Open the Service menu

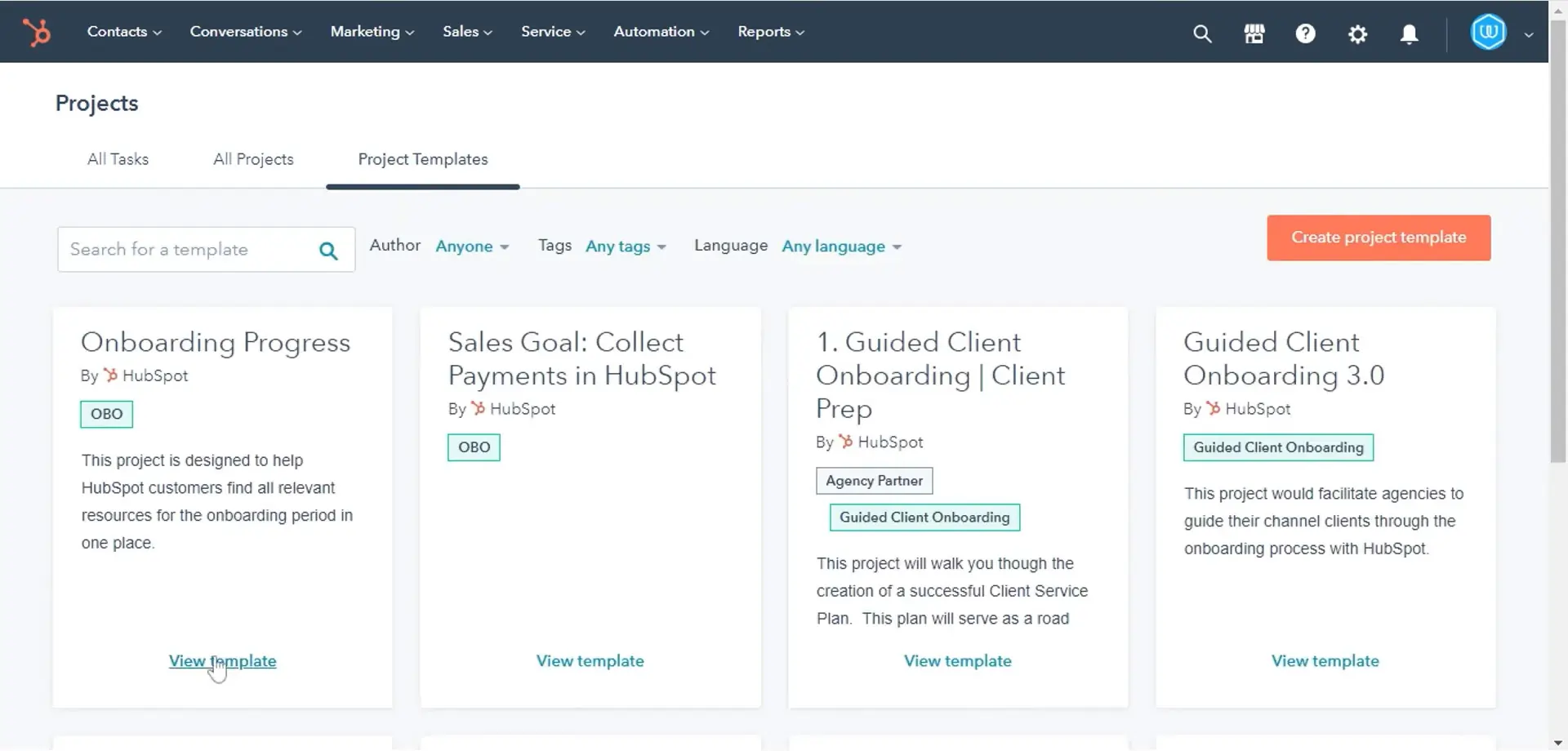click(x=553, y=32)
